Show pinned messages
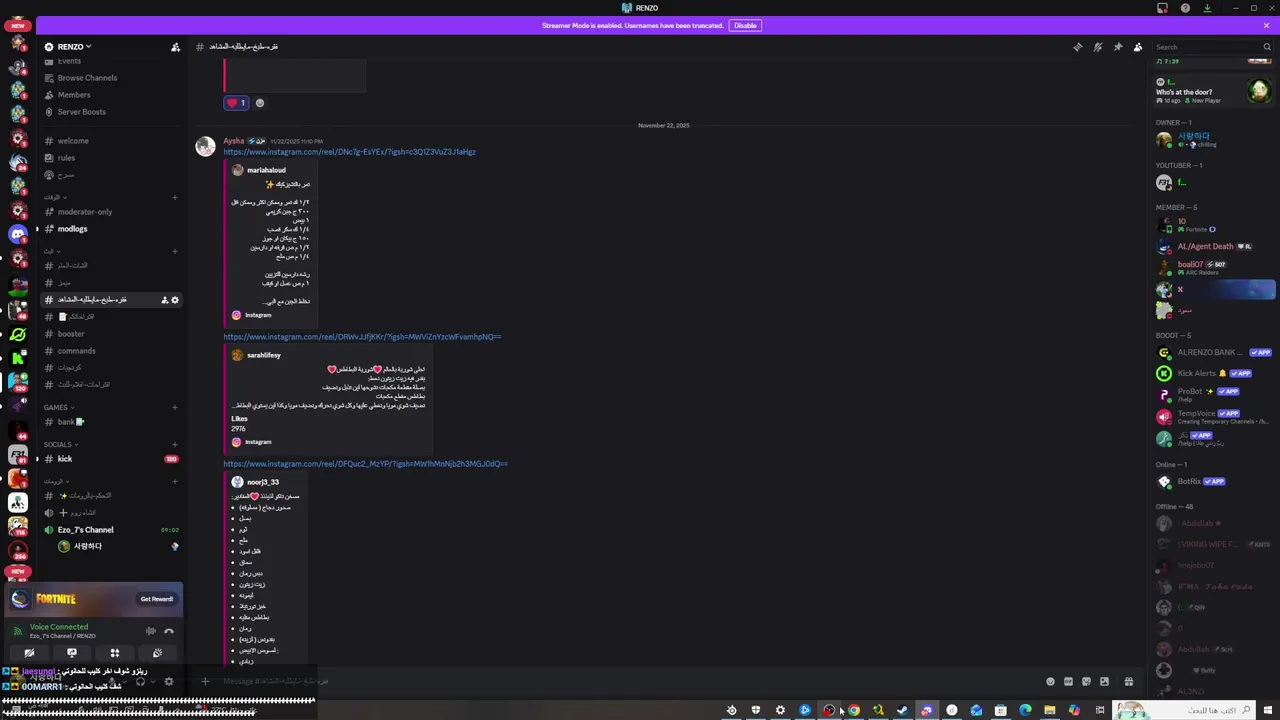This screenshot has height=720, width=1280. click(1117, 47)
